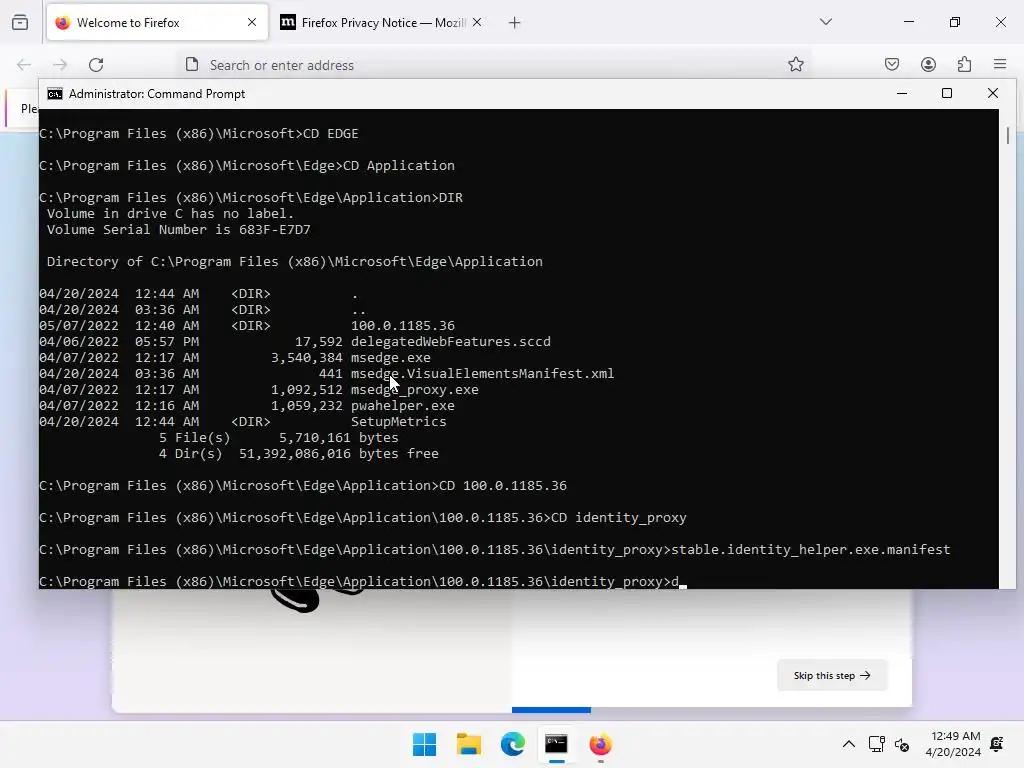1024x768 pixels.
Task: Click the CD identity_proxy command text
Action: [618, 518]
